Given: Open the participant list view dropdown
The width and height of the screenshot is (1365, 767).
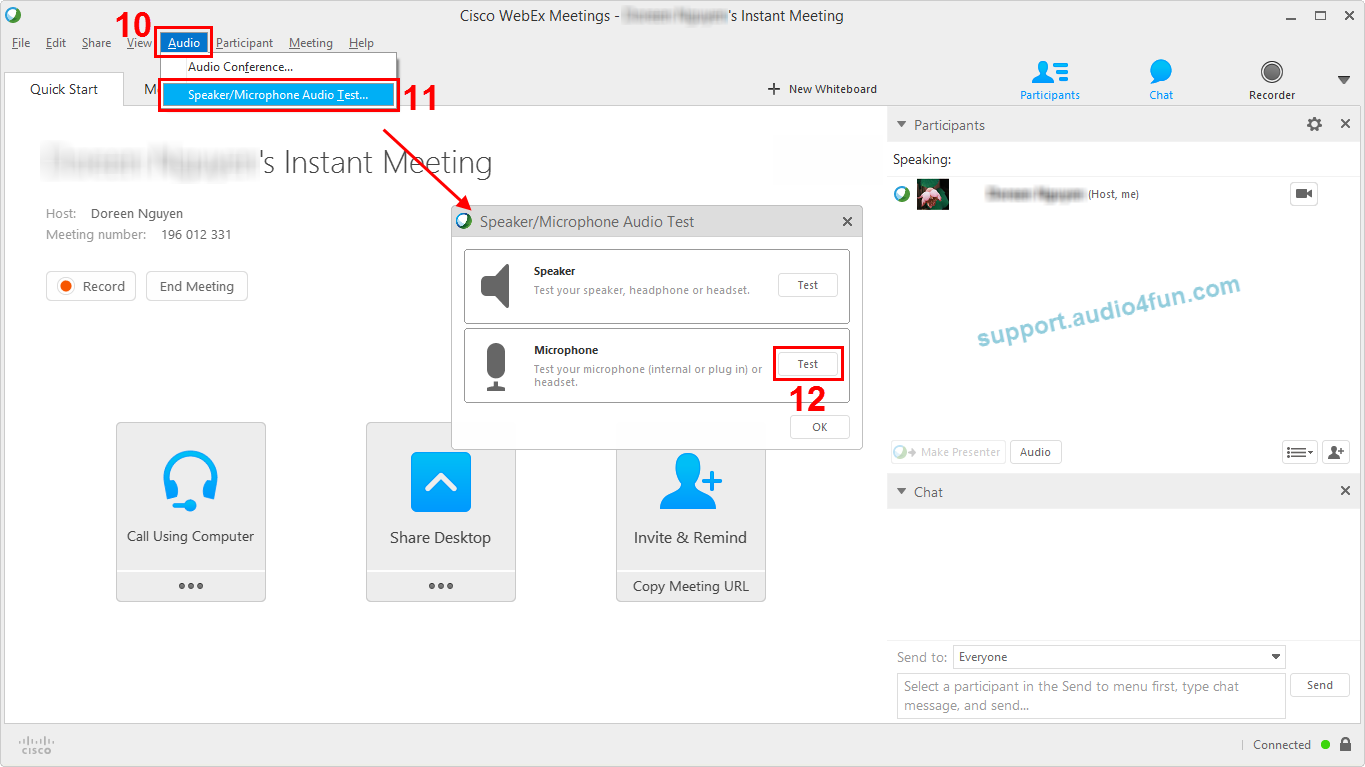Looking at the screenshot, I should 1300,452.
